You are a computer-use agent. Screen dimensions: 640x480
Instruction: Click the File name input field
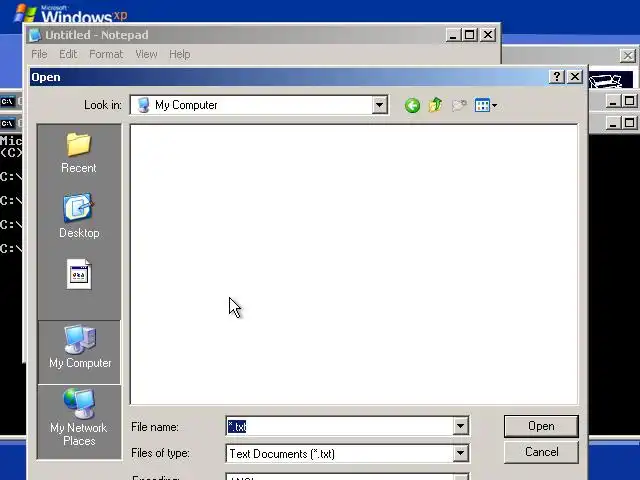(340, 426)
